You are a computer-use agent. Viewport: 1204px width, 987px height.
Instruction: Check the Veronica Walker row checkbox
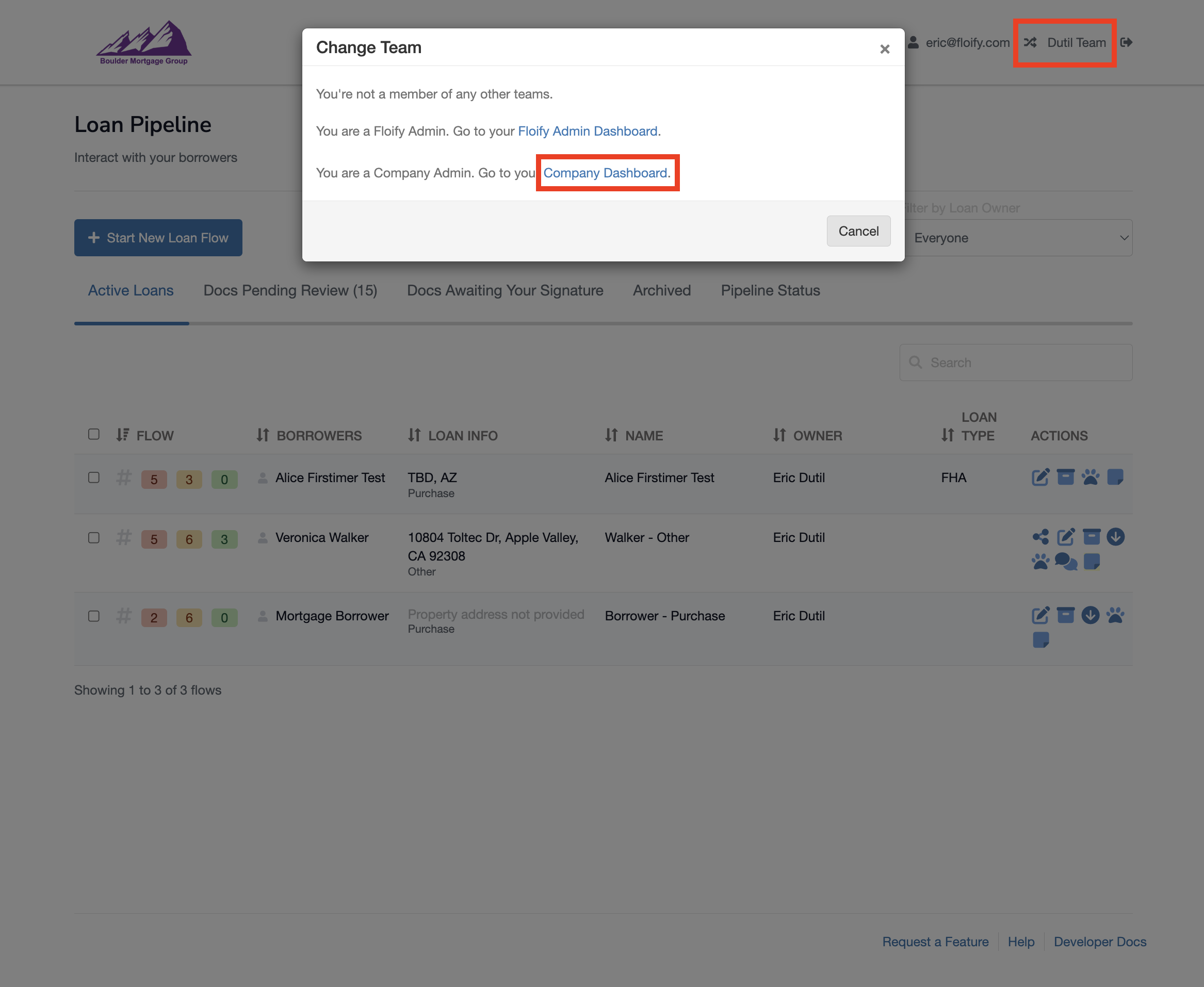(x=94, y=538)
